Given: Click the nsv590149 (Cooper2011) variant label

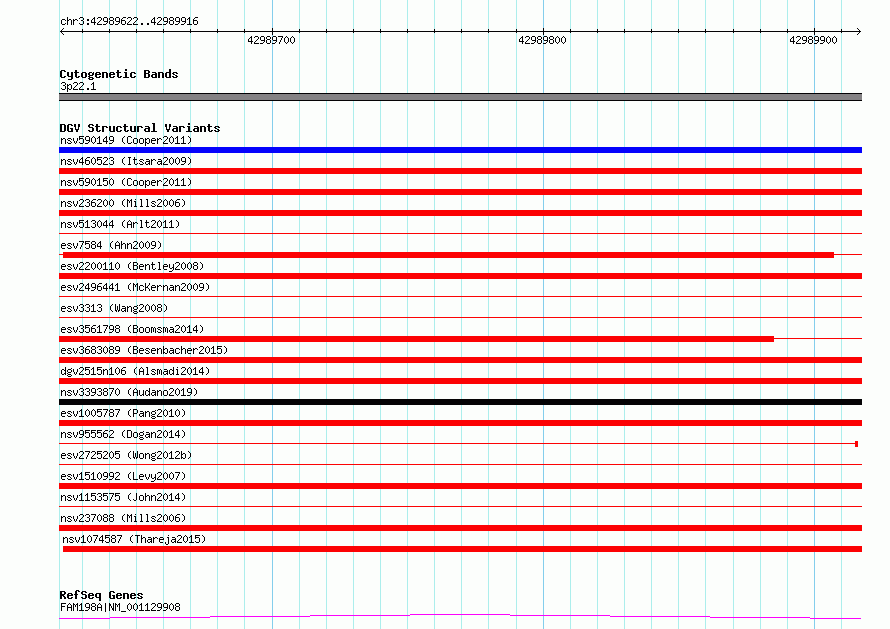Looking at the screenshot, I should (x=126, y=140).
